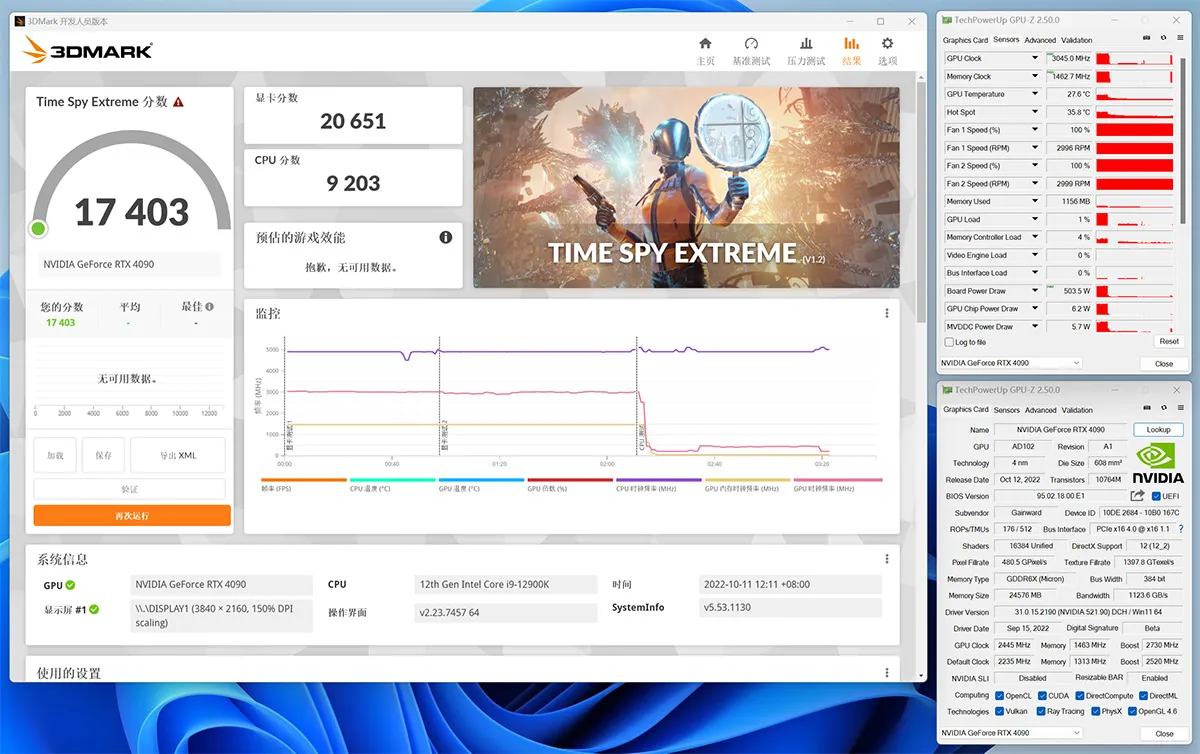Viewport: 1200px width, 754px height.
Task: Open the GPU Temperature sensor dropdown arrow
Action: [1035, 94]
